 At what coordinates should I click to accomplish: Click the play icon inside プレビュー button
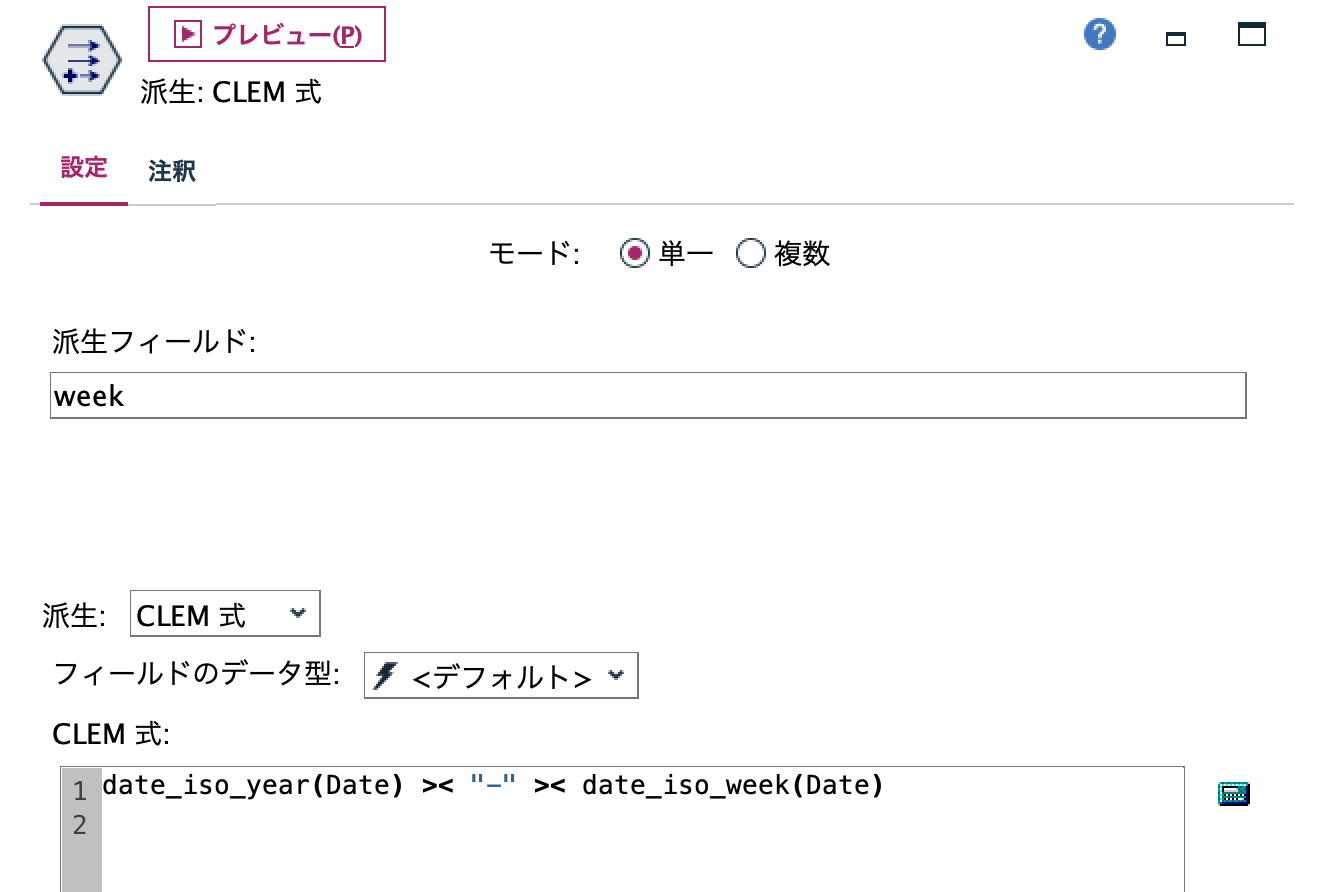tap(188, 33)
